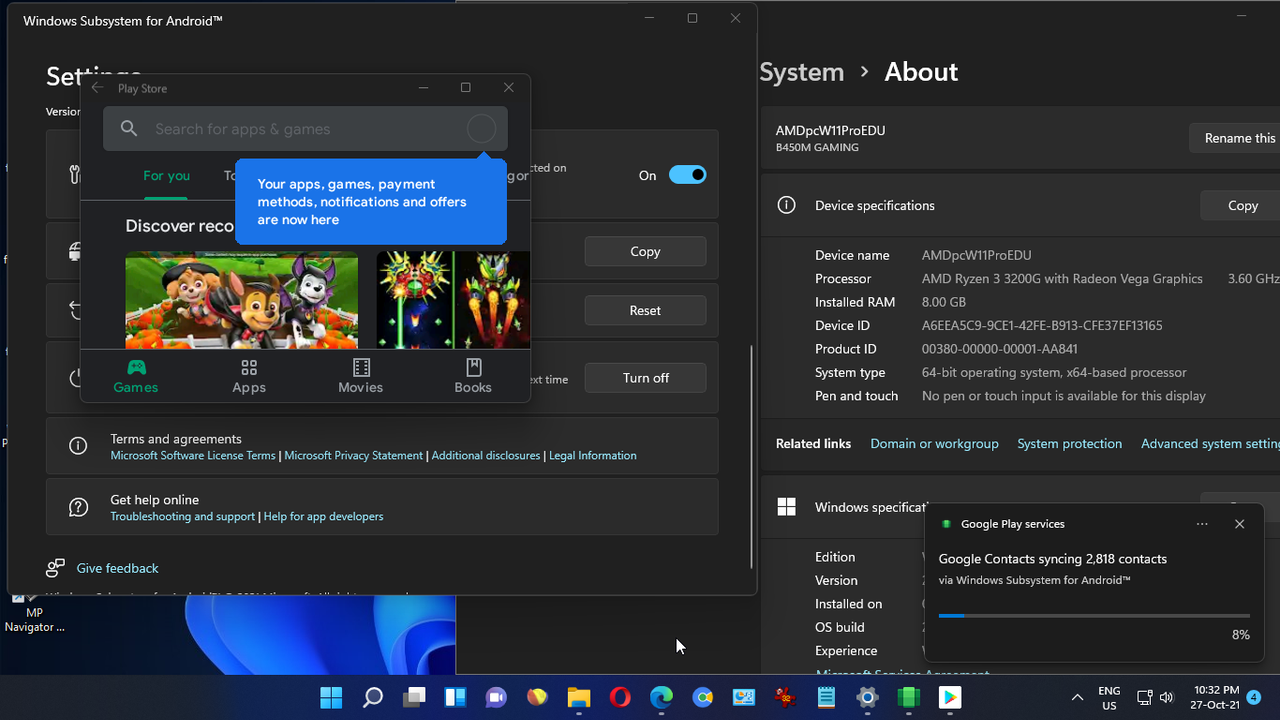Viewport: 1280px width, 720px height.
Task: Click the Terms and agreements info icon
Action: [x=78, y=446]
